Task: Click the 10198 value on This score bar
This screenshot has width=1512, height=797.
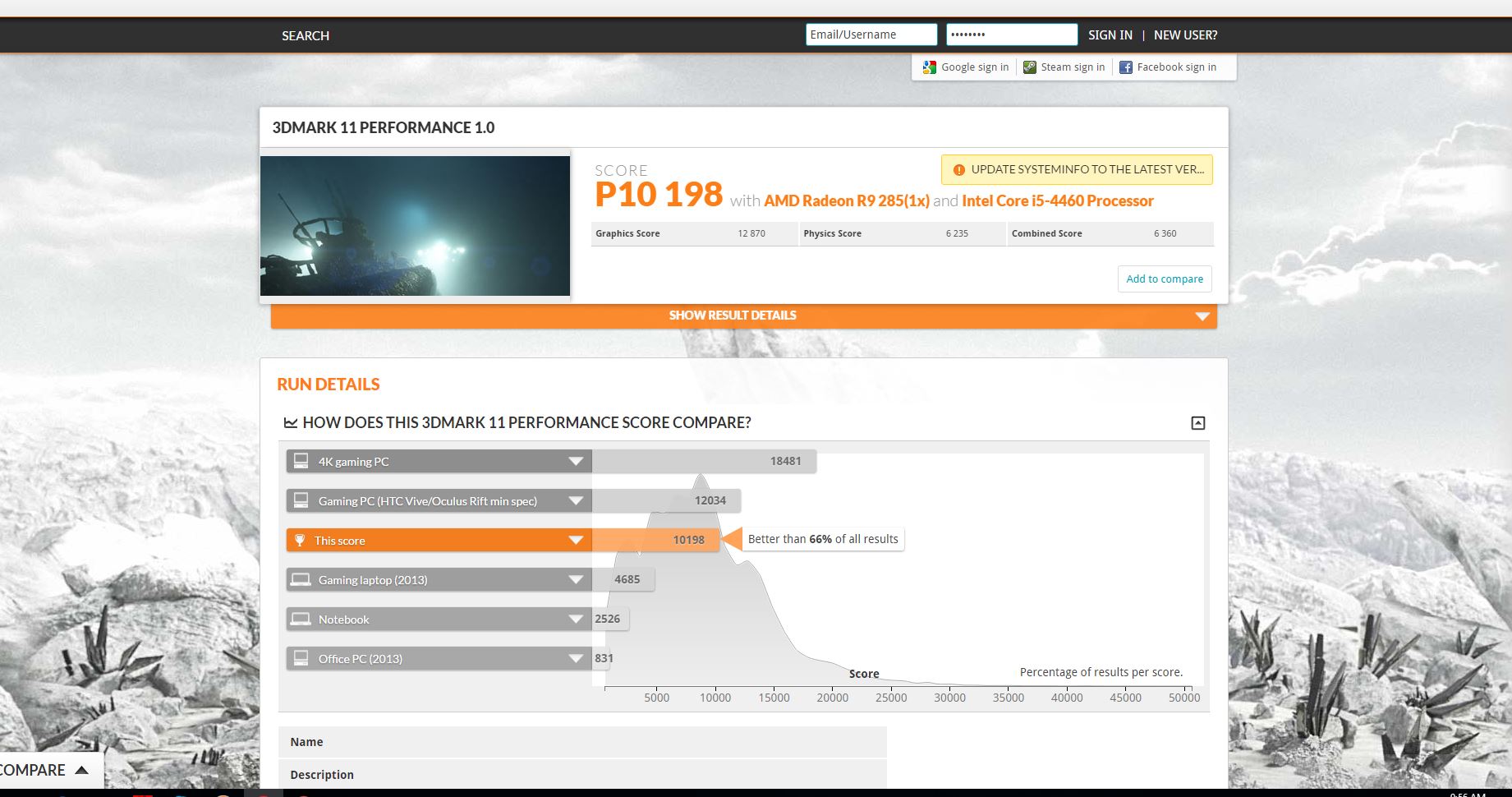Action: pyautogui.click(x=689, y=541)
